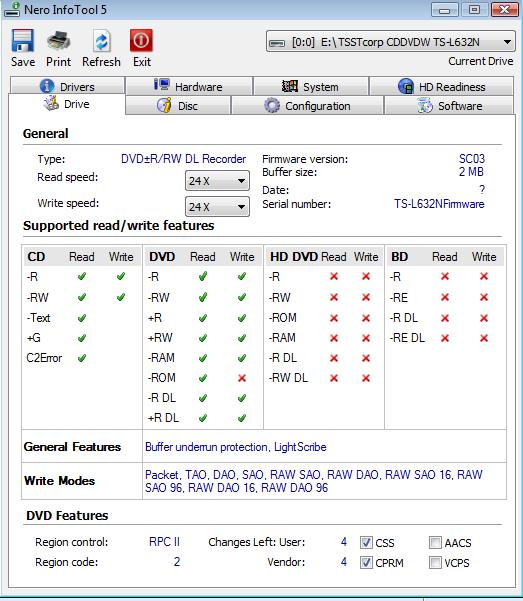
Task: Click HD DVD -RW DL read red cross
Action: [x=334, y=378]
